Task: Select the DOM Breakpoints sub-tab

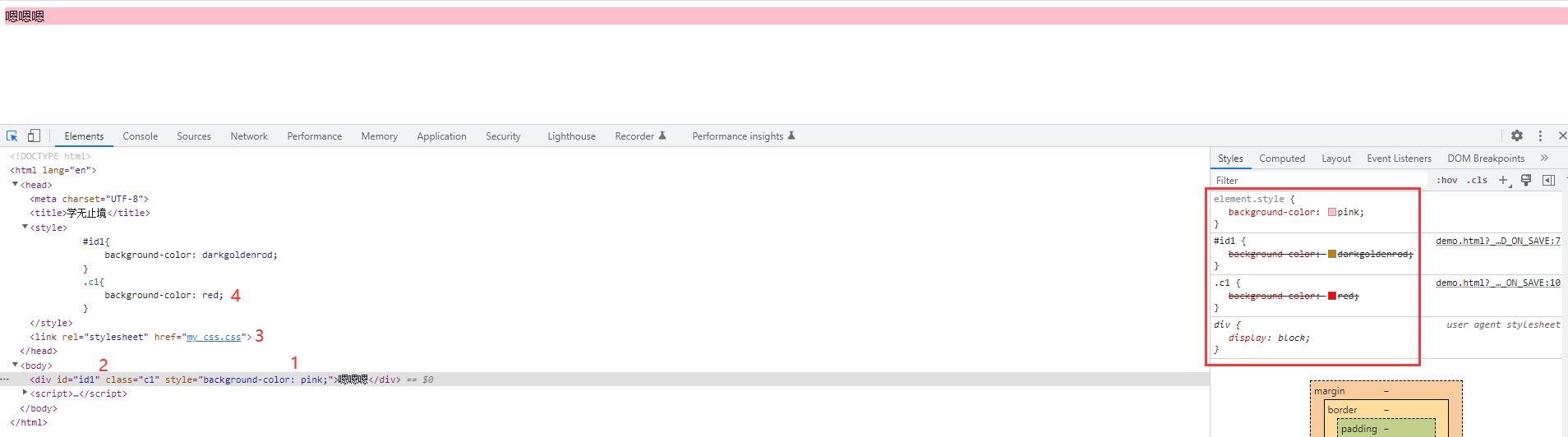Action: [x=1486, y=159]
